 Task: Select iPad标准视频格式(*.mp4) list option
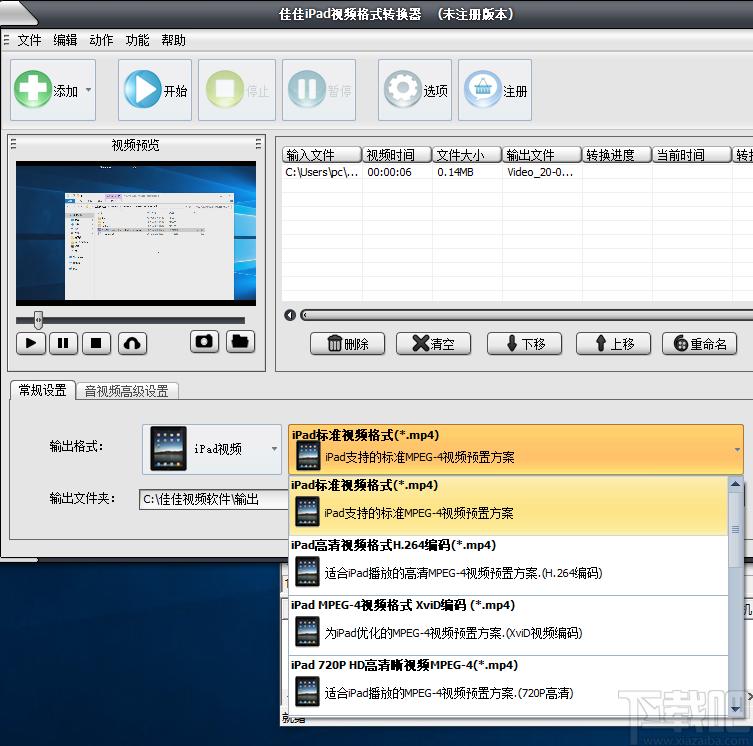509,505
